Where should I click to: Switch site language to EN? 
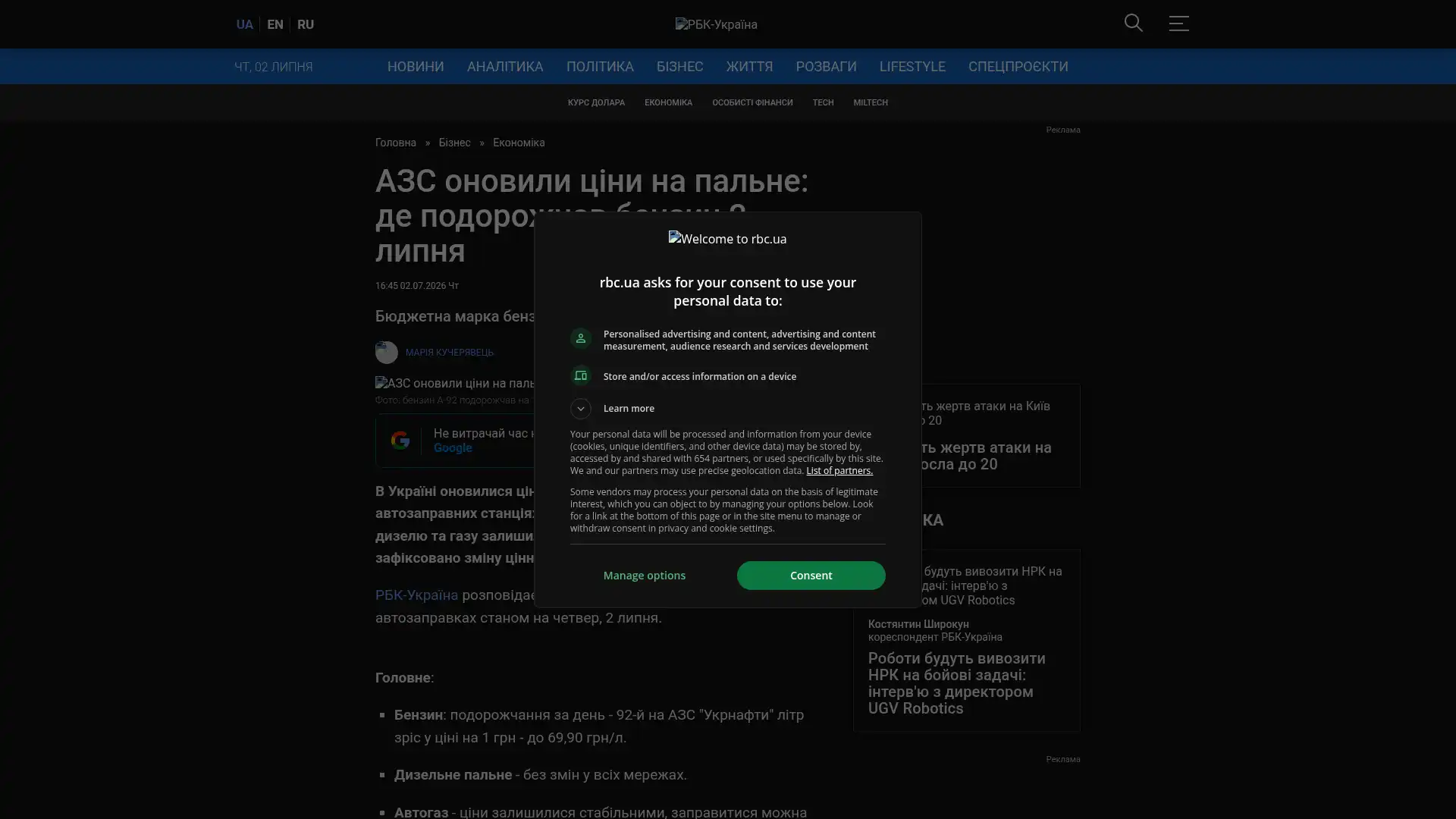coord(275,24)
